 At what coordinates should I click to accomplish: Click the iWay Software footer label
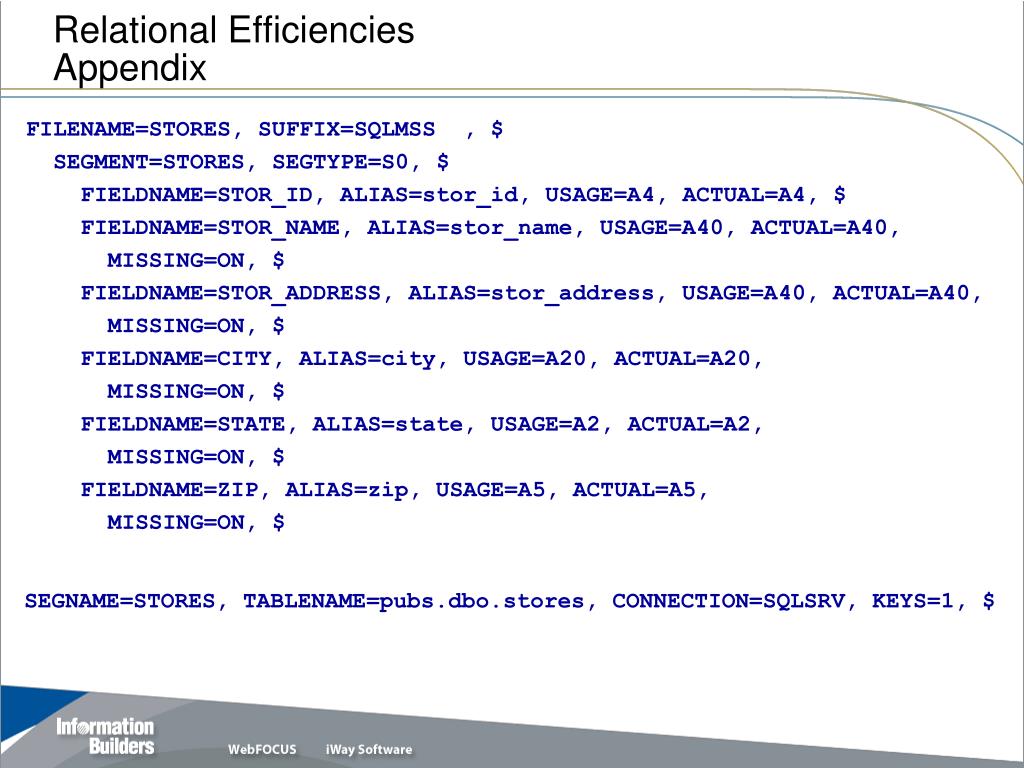pos(369,749)
